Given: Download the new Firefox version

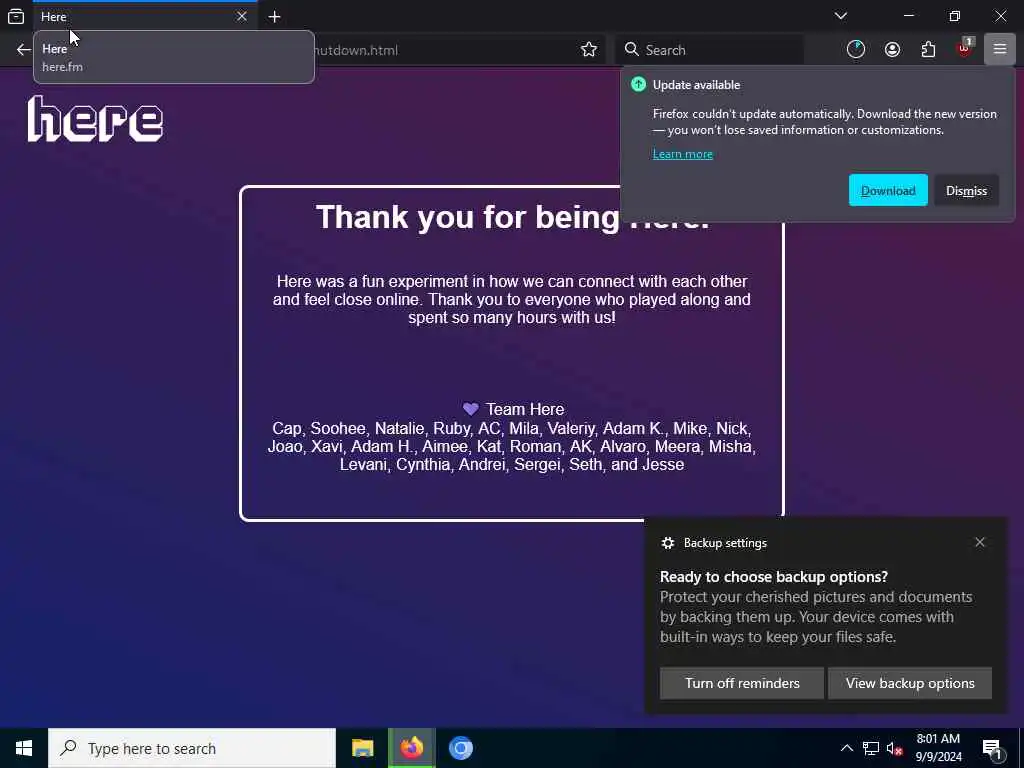Looking at the screenshot, I should click(888, 190).
